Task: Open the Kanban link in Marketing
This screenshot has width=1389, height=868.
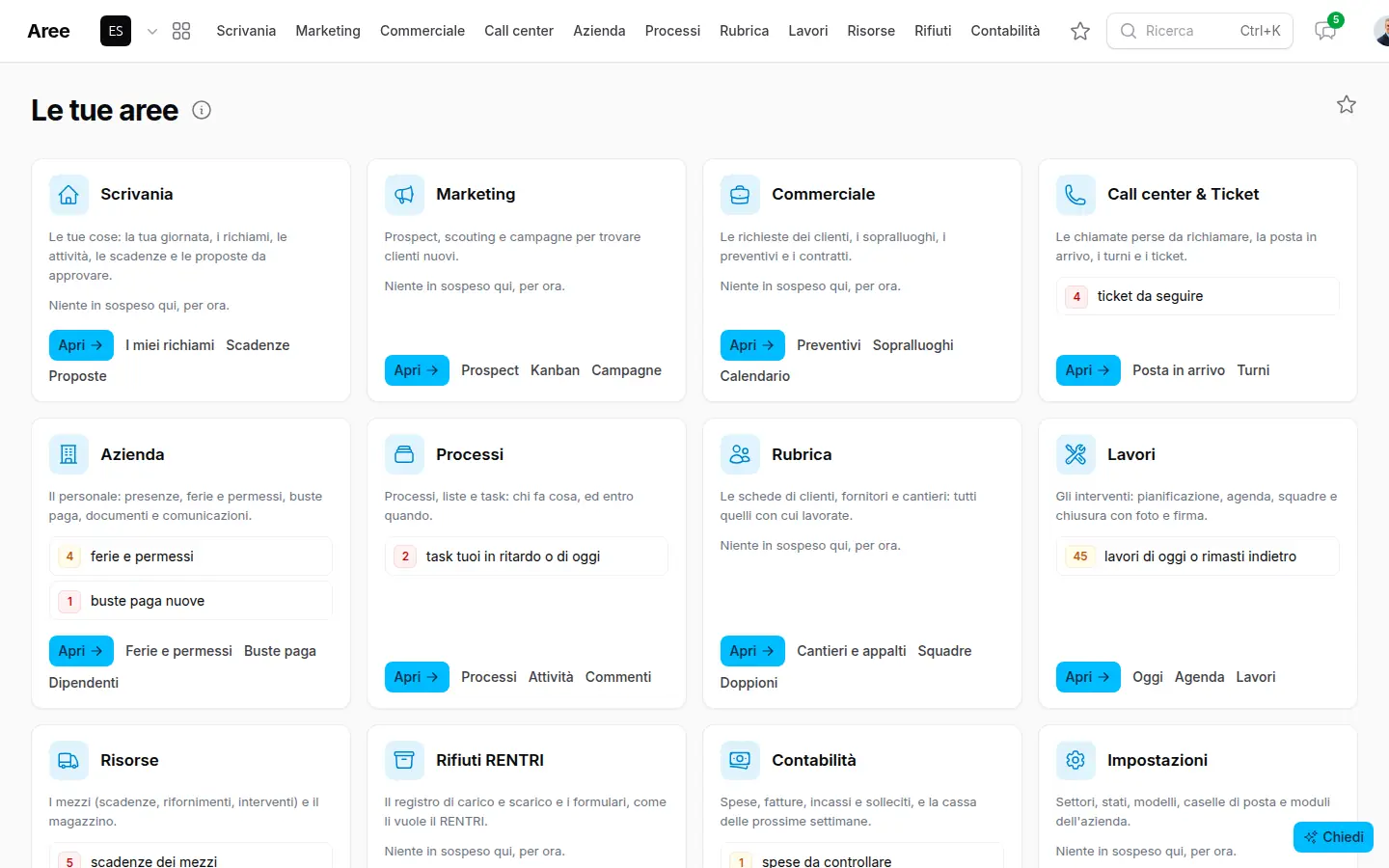Action: tap(555, 370)
